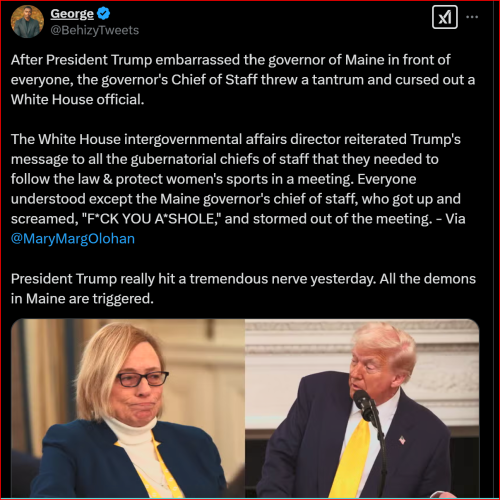Image resolution: width=500 pixels, height=500 pixels.
Task: Click the line "President Trump really hit"
Action: pyautogui.click(x=243, y=279)
